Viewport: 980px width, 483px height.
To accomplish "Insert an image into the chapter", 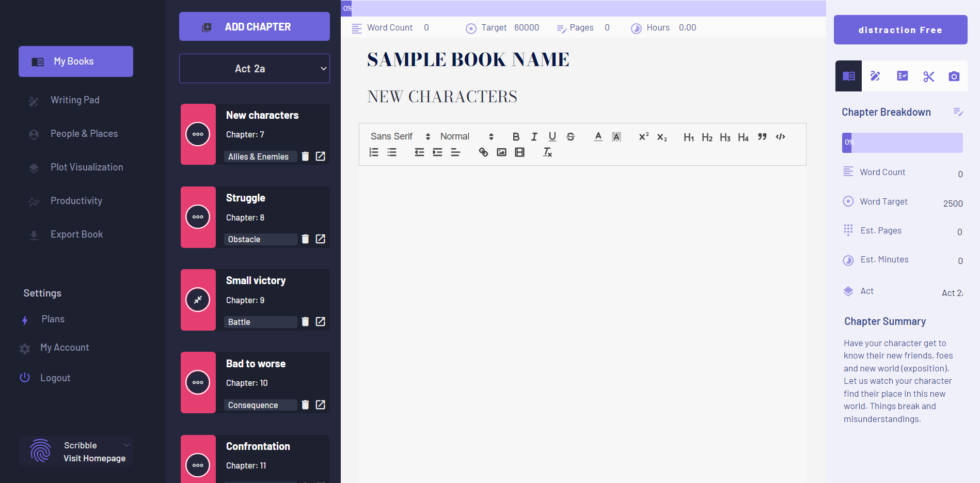I will [x=501, y=152].
